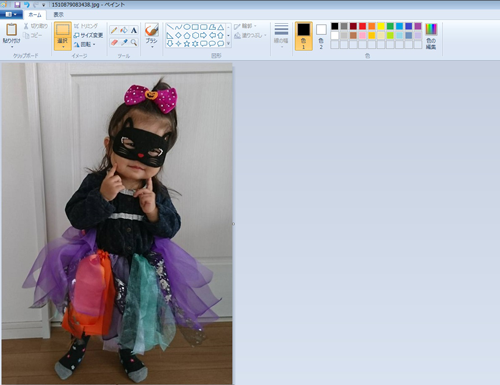Select the Magnifier tool
This screenshot has height=385, width=500.
(134, 42)
